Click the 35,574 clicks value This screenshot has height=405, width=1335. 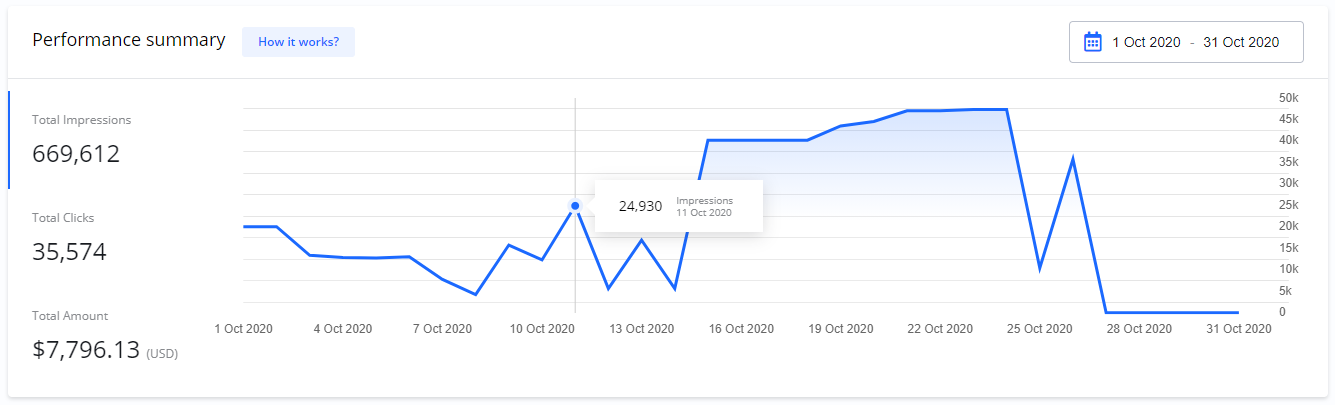pyautogui.click(x=69, y=252)
